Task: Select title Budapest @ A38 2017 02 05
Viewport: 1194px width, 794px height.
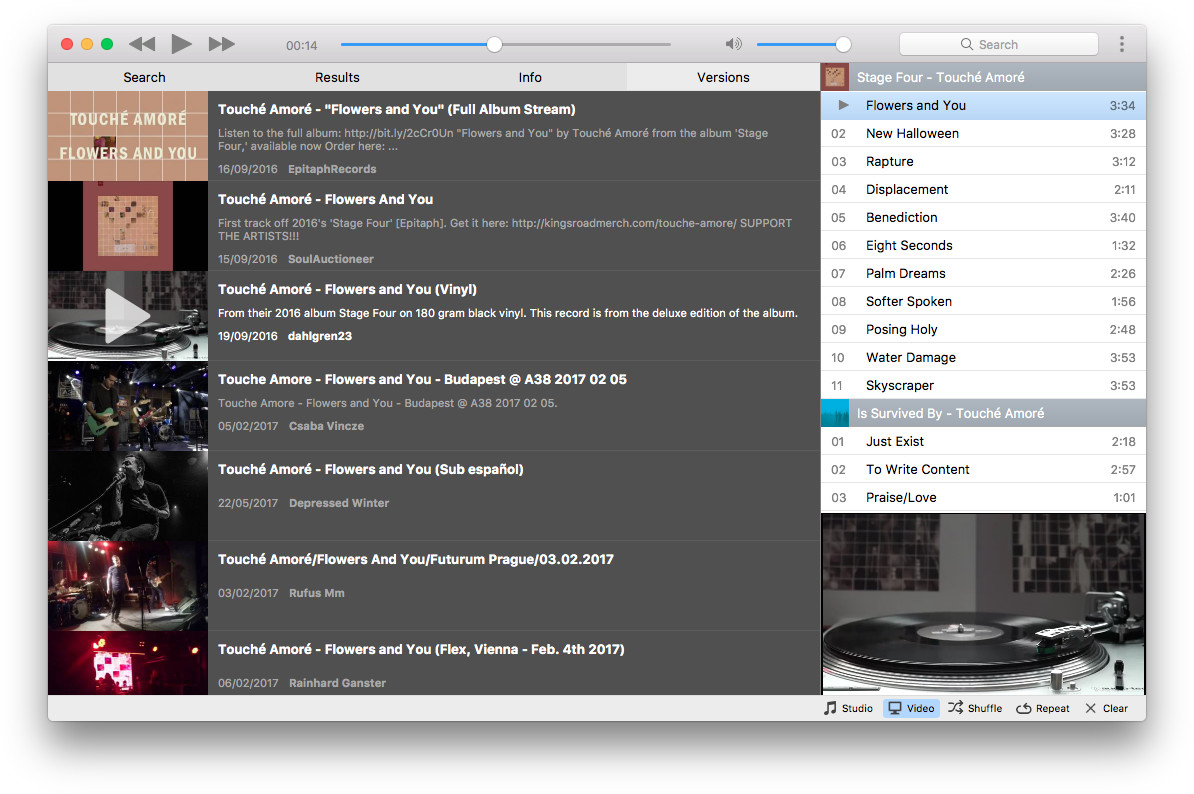Action: pyautogui.click(x=422, y=378)
